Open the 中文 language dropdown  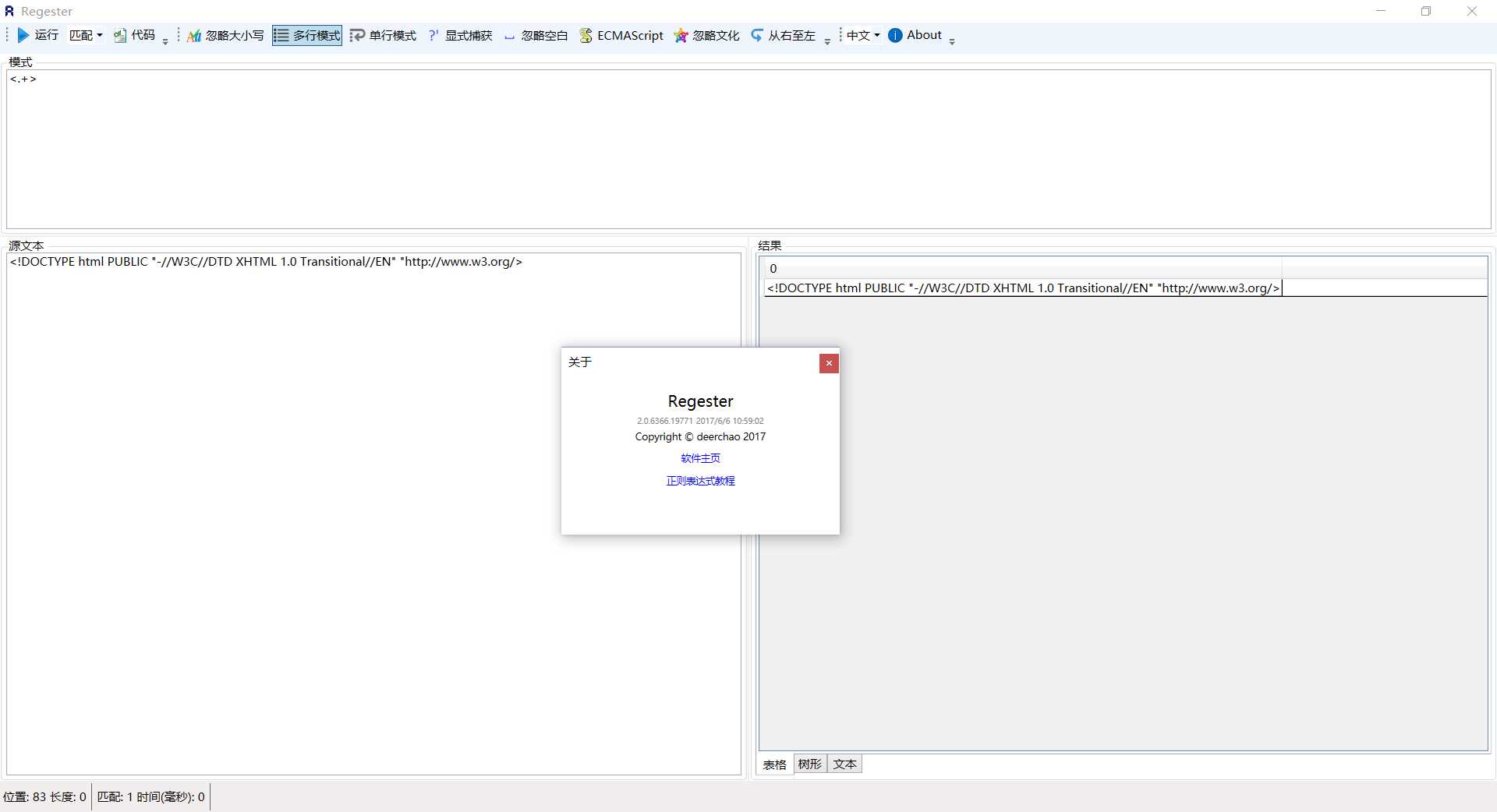[863, 35]
